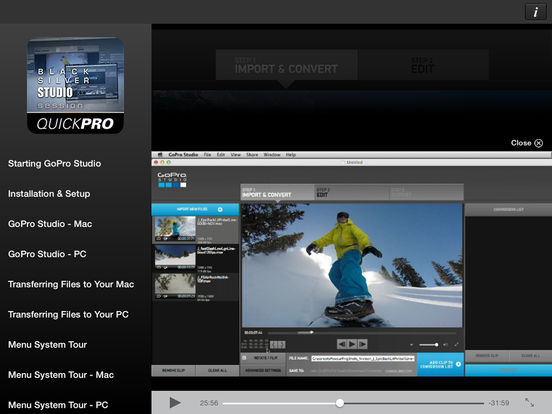
Task: Tap the QuickPro Studio app logo
Action: pos(75,85)
